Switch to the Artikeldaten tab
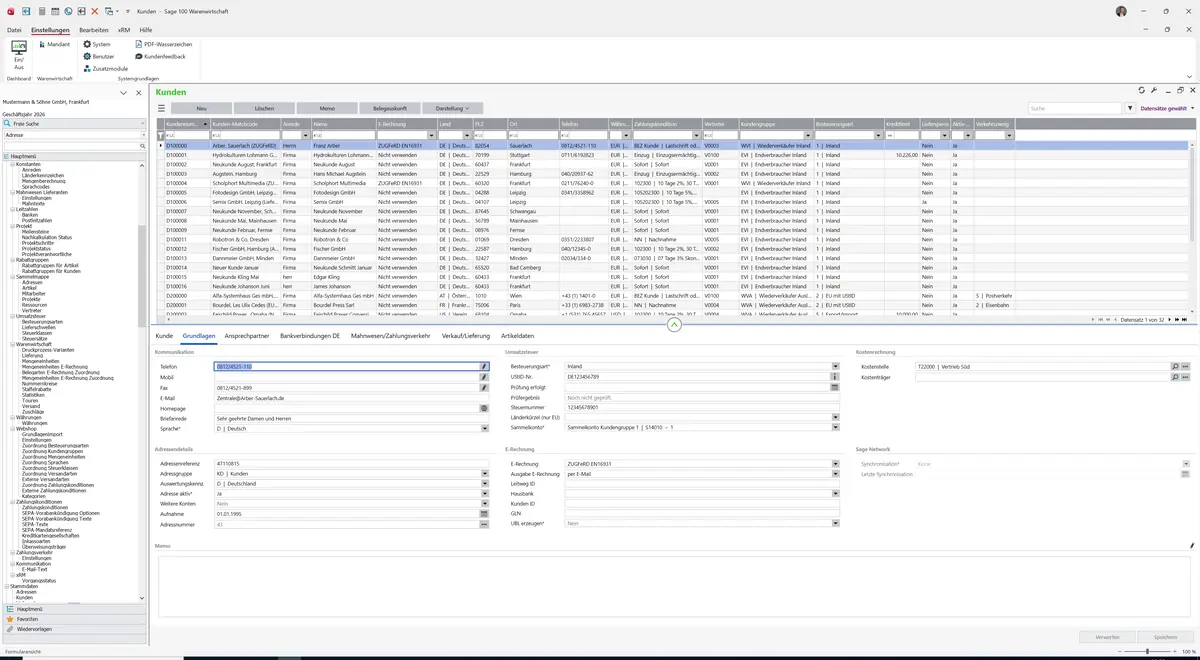This screenshot has height=660, width=1200. click(517, 336)
